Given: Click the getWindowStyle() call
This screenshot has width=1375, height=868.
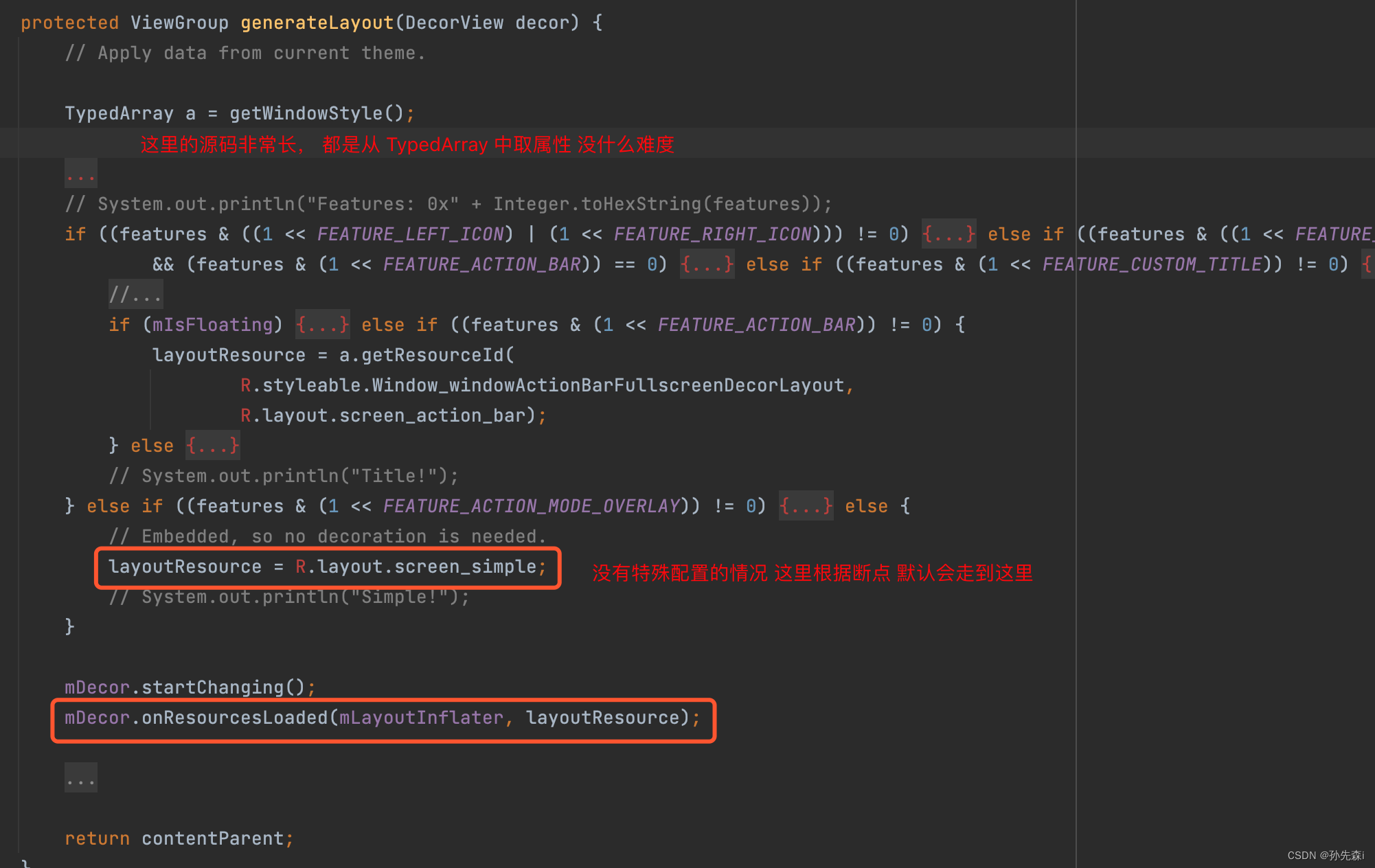Looking at the screenshot, I should coord(317,113).
